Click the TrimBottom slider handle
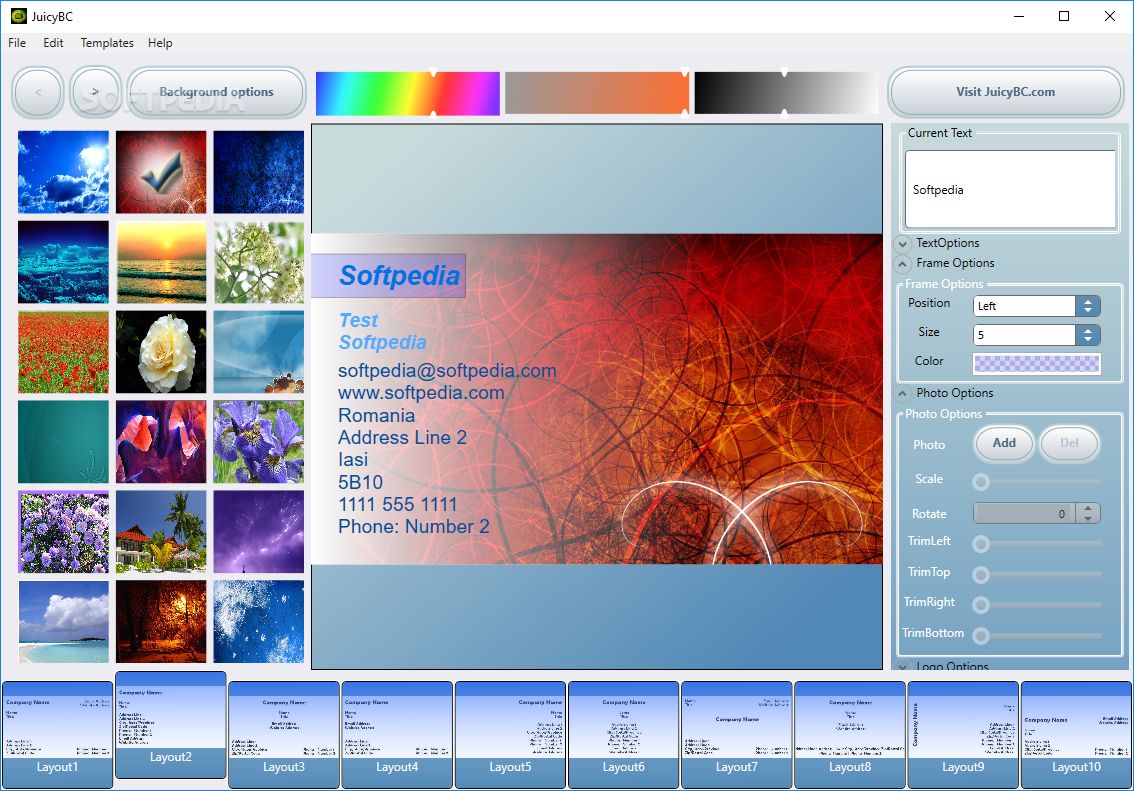The height and width of the screenshot is (791, 1134). point(981,636)
